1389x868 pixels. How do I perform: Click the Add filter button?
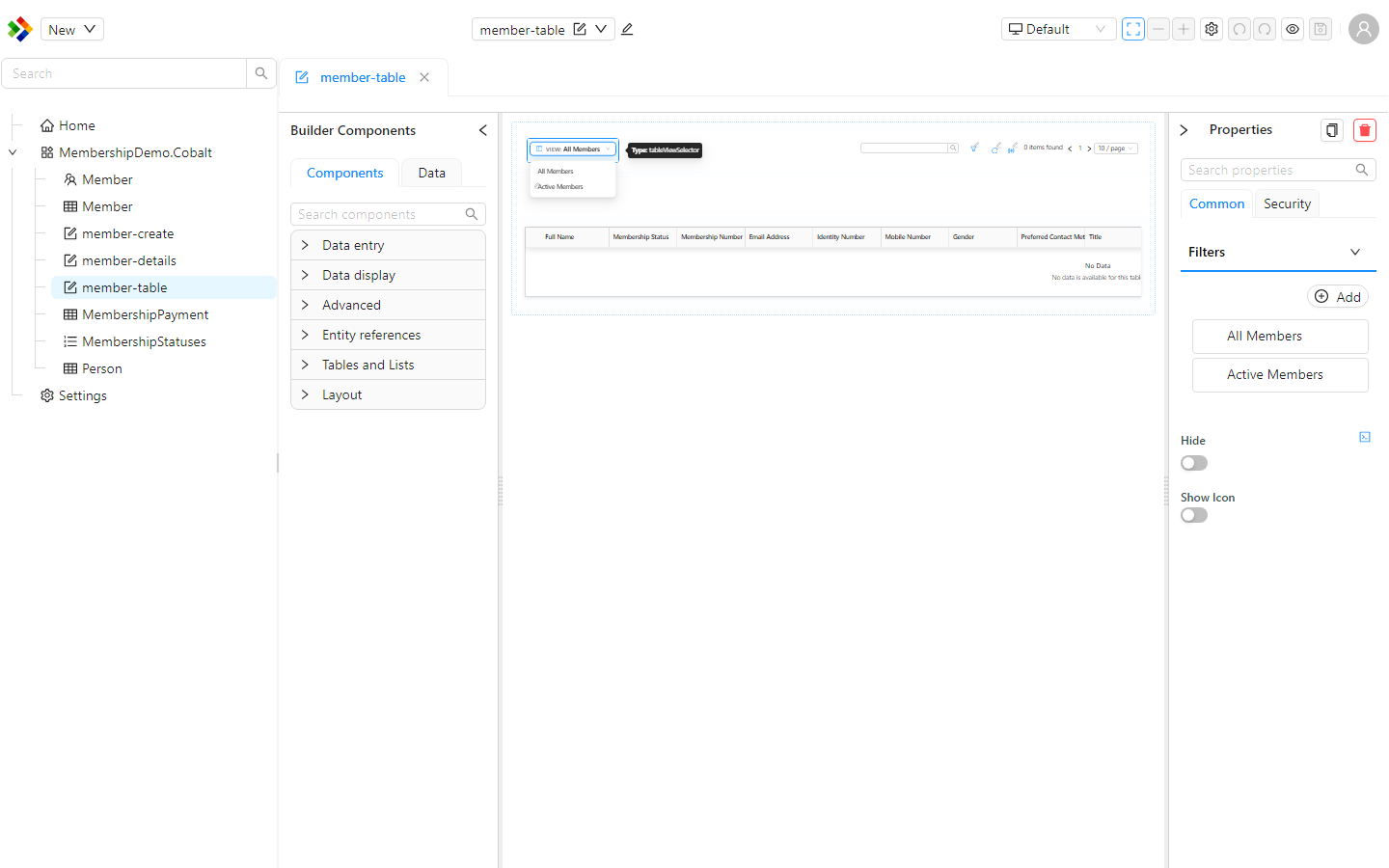[x=1337, y=297]
